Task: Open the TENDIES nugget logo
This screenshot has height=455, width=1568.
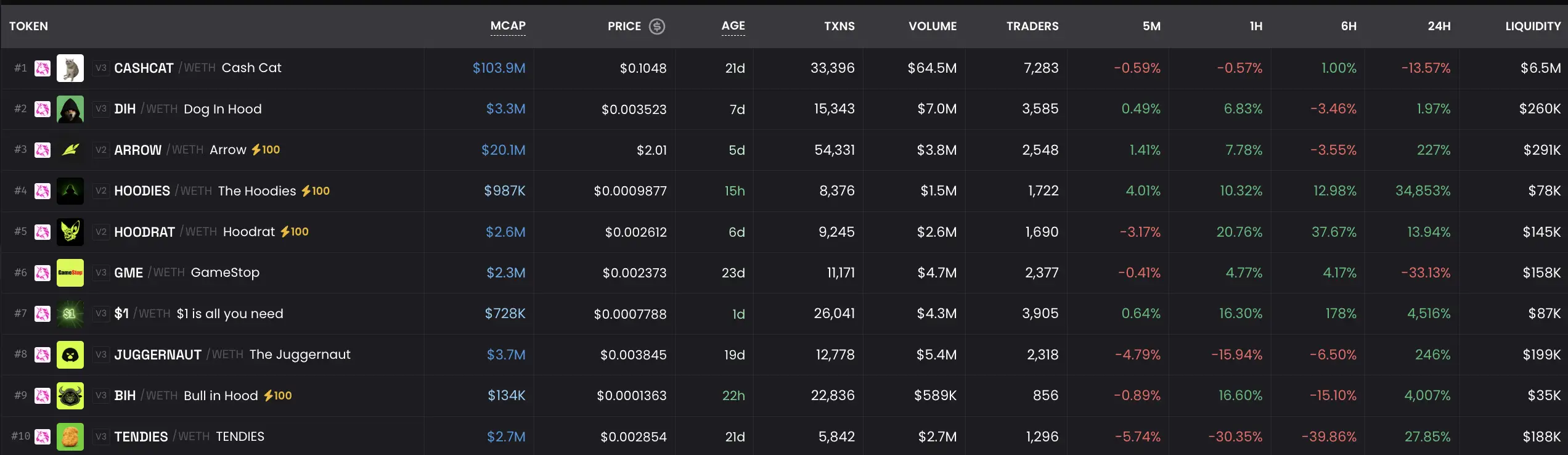Action: pyautogui.click(x=70, y=437)
